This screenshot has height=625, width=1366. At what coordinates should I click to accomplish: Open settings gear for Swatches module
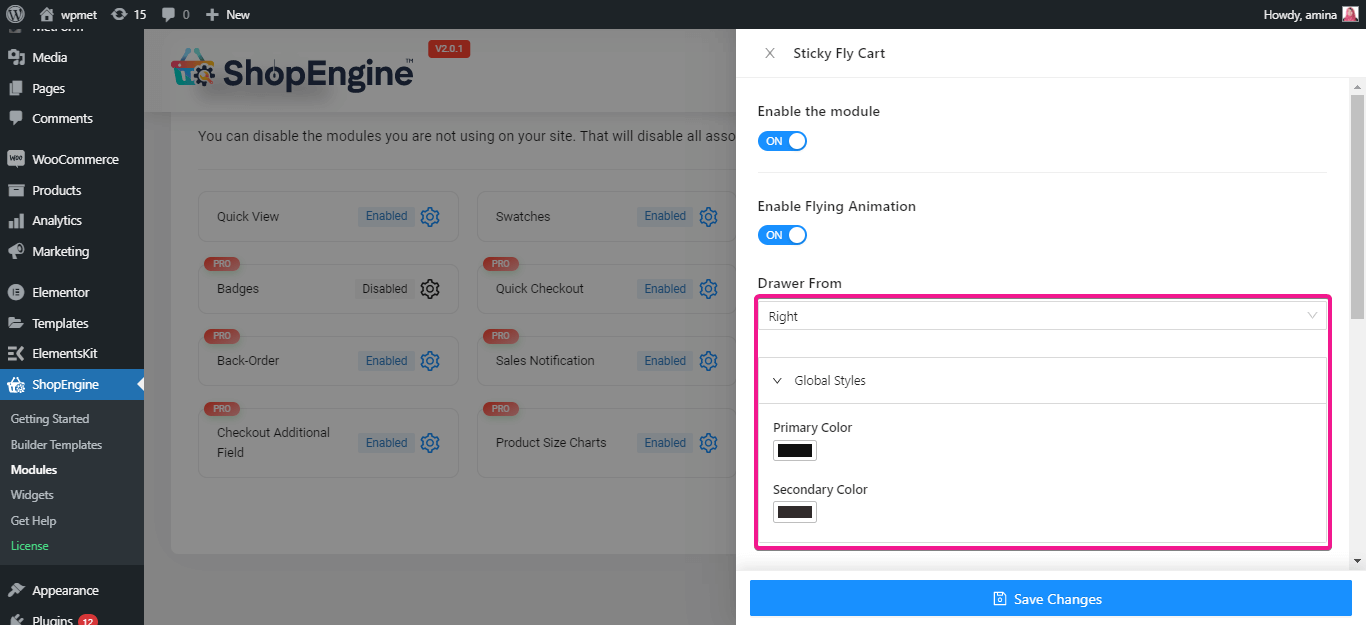(709, 216)
